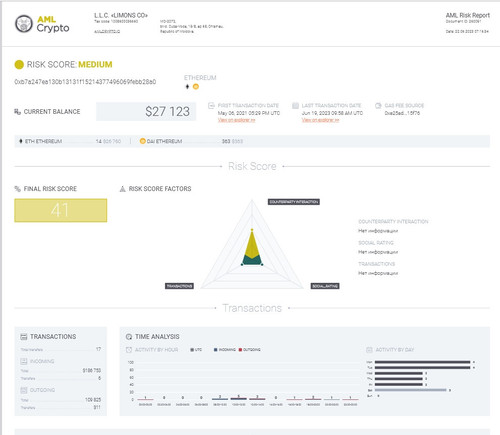Click the green area of the radar chart
Screen dimensions: 500x435
pyautogui.click(x=252, y=261)
